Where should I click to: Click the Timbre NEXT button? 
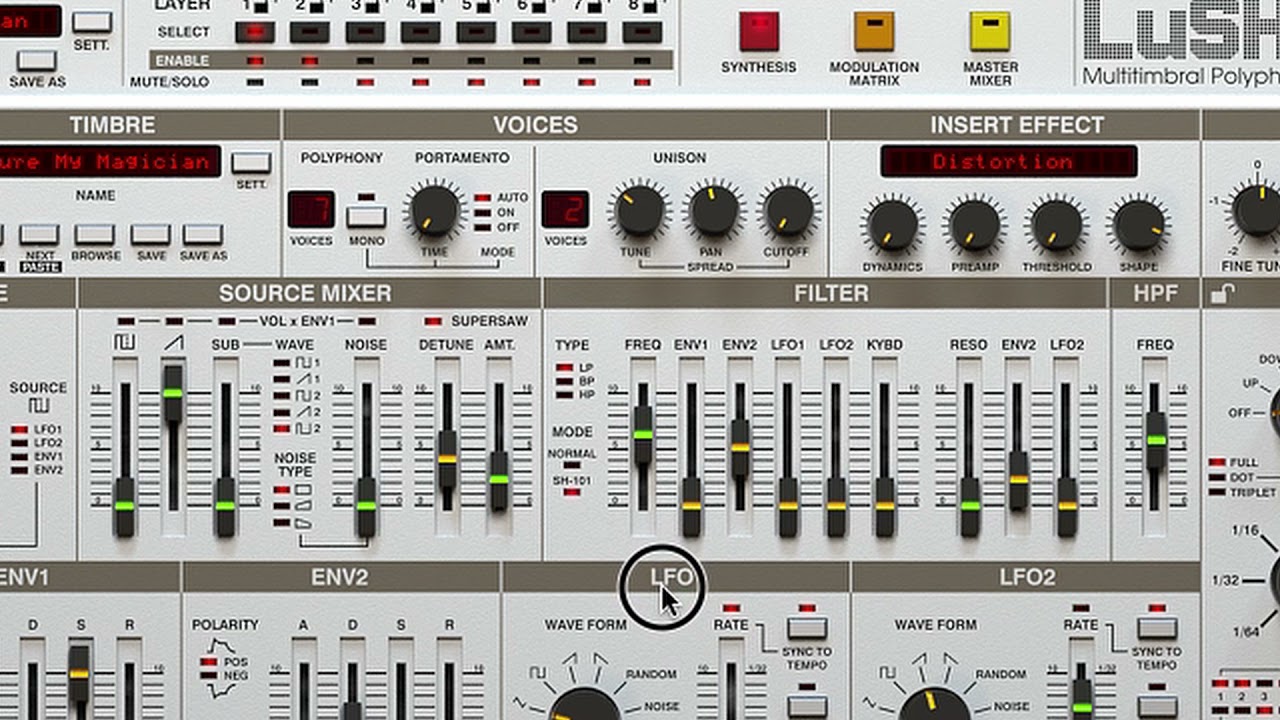point(39,234)
